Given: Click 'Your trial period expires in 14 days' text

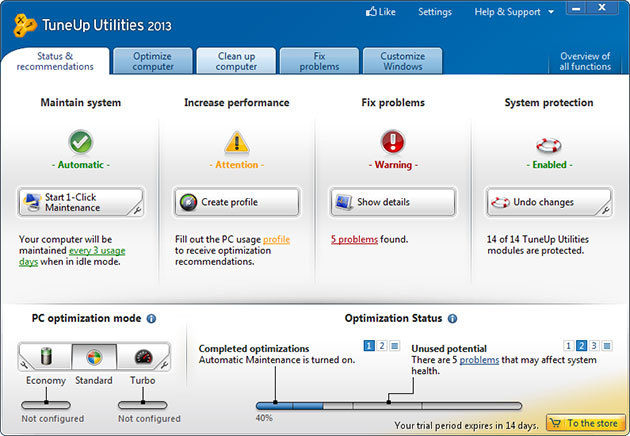Looking at the screenshot, I should [x=466, y=425].
